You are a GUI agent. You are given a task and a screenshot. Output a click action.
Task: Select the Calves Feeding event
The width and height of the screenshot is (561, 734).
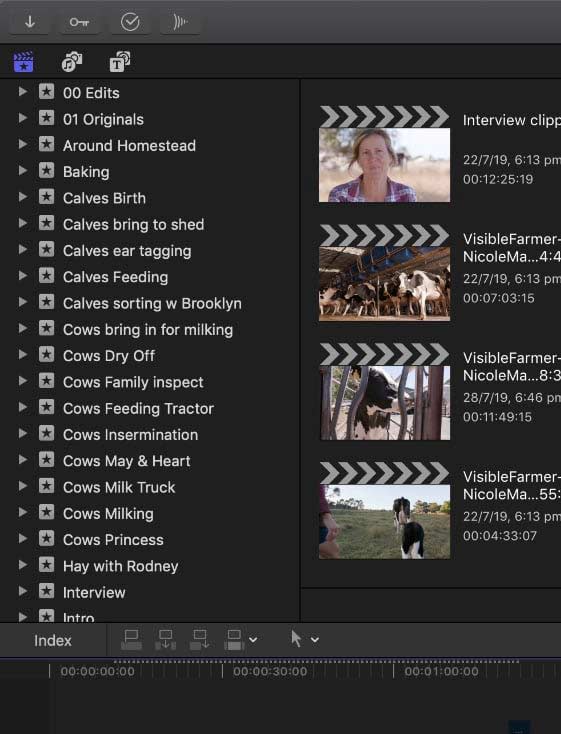[116, 277]
